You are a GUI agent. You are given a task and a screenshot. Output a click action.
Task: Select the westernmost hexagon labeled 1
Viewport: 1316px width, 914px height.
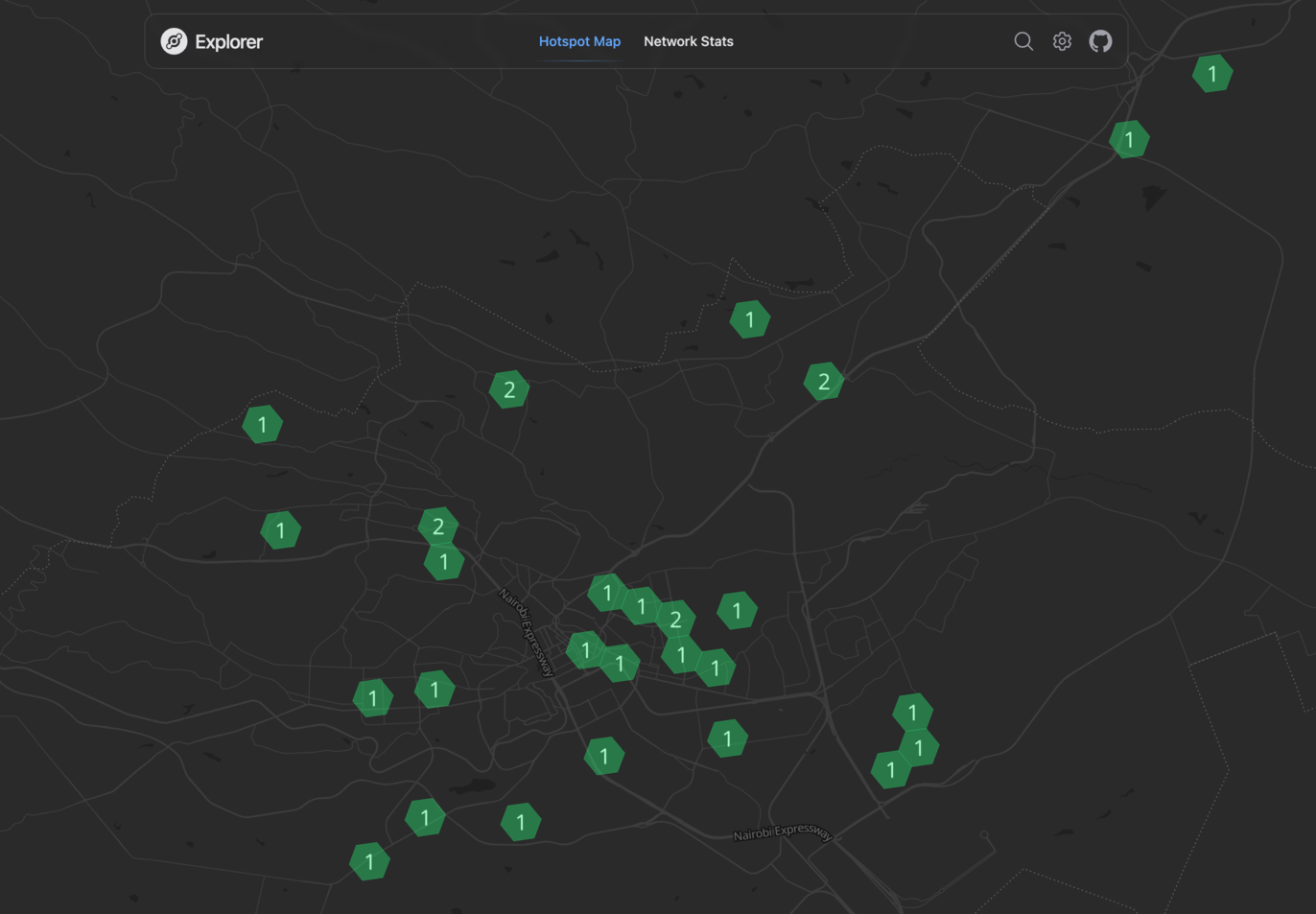(x=262, y=424)
